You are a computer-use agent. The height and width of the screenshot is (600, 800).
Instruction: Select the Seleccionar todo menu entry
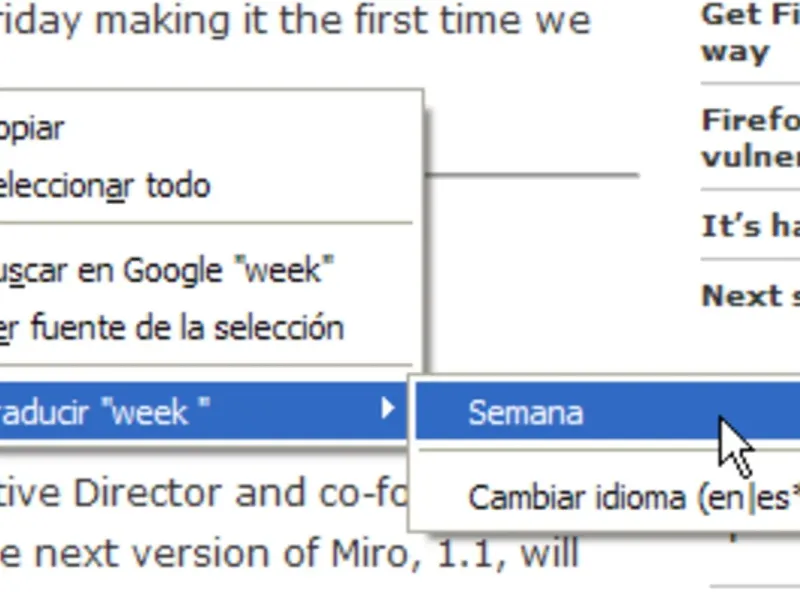104,185
